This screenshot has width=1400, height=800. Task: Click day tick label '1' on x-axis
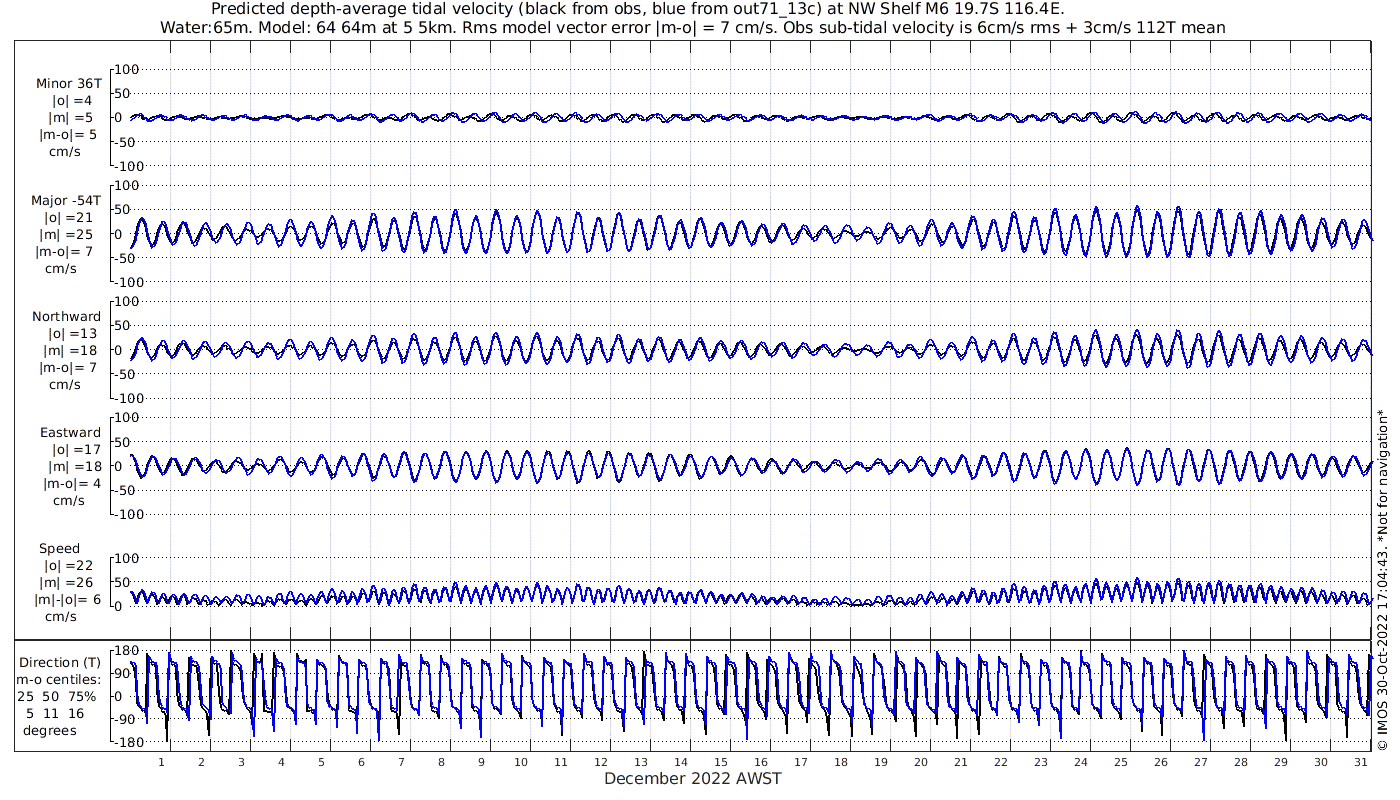[161, 762]
